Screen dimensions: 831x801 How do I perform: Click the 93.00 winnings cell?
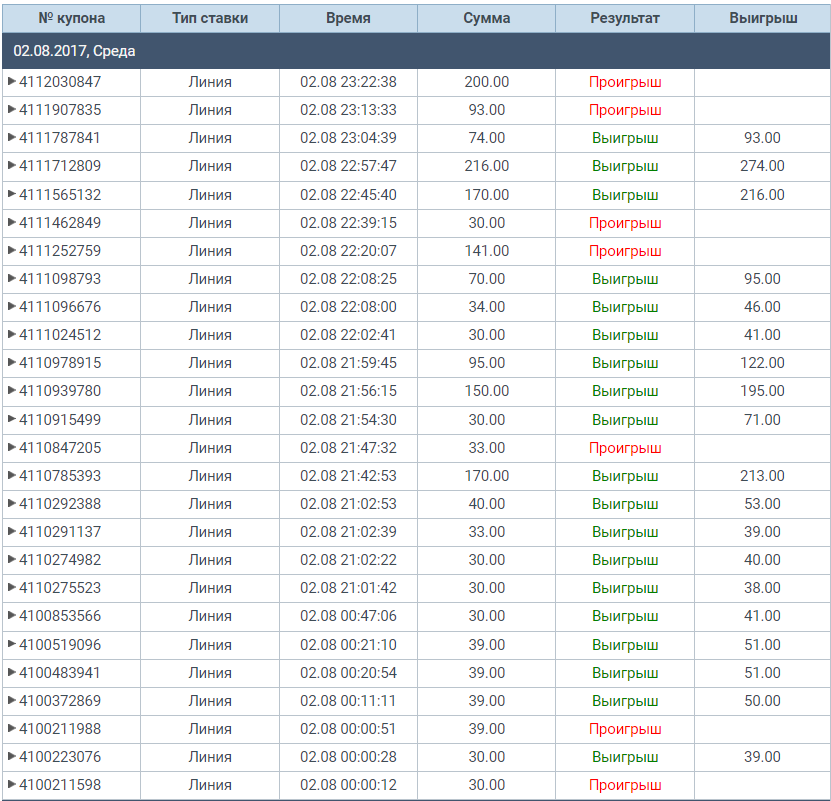click(x=762, y=138)
